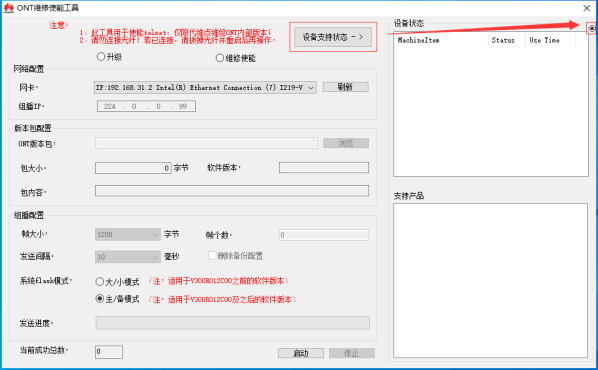Click the Status column header
Viewport: 598px width, 370px height.
tap(507, 40)
